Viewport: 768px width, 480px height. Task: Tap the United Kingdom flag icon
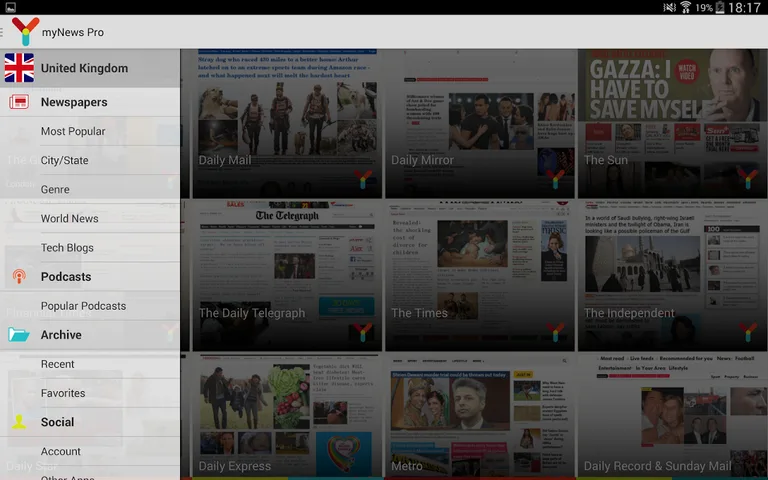pyautogui.click(x=19, y=68)
